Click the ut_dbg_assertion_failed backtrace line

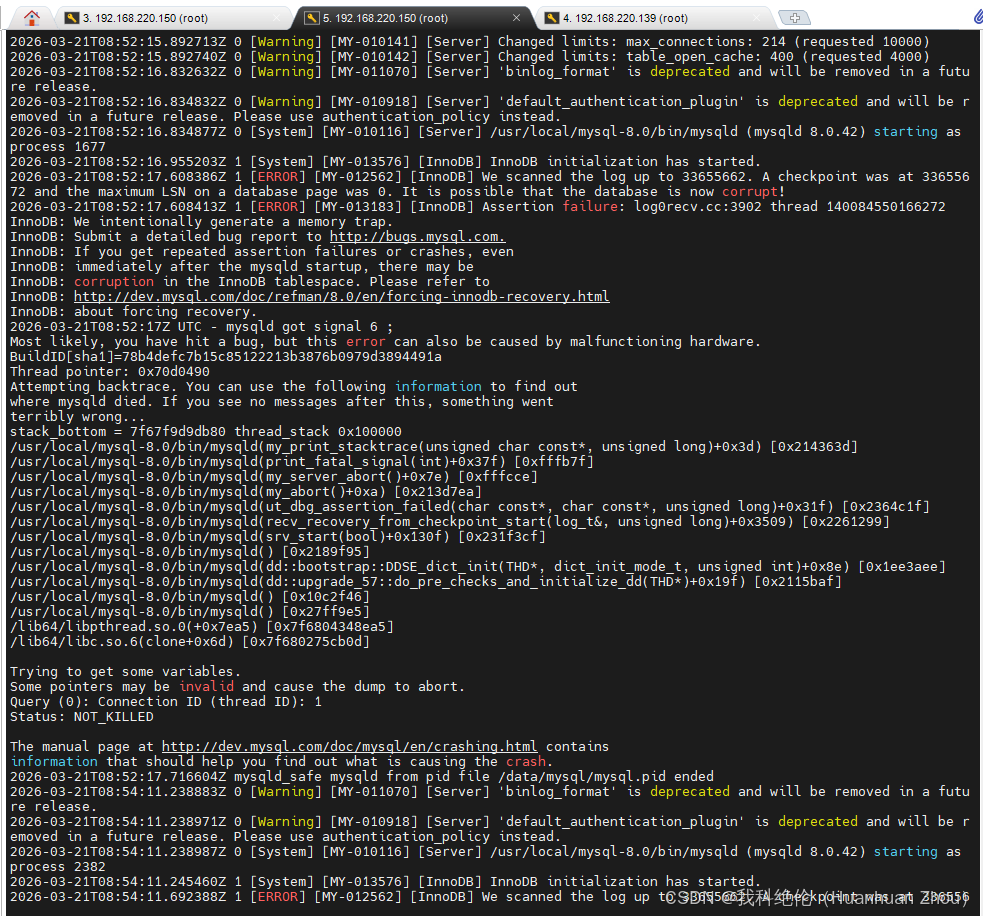click(x=470, y=507)
